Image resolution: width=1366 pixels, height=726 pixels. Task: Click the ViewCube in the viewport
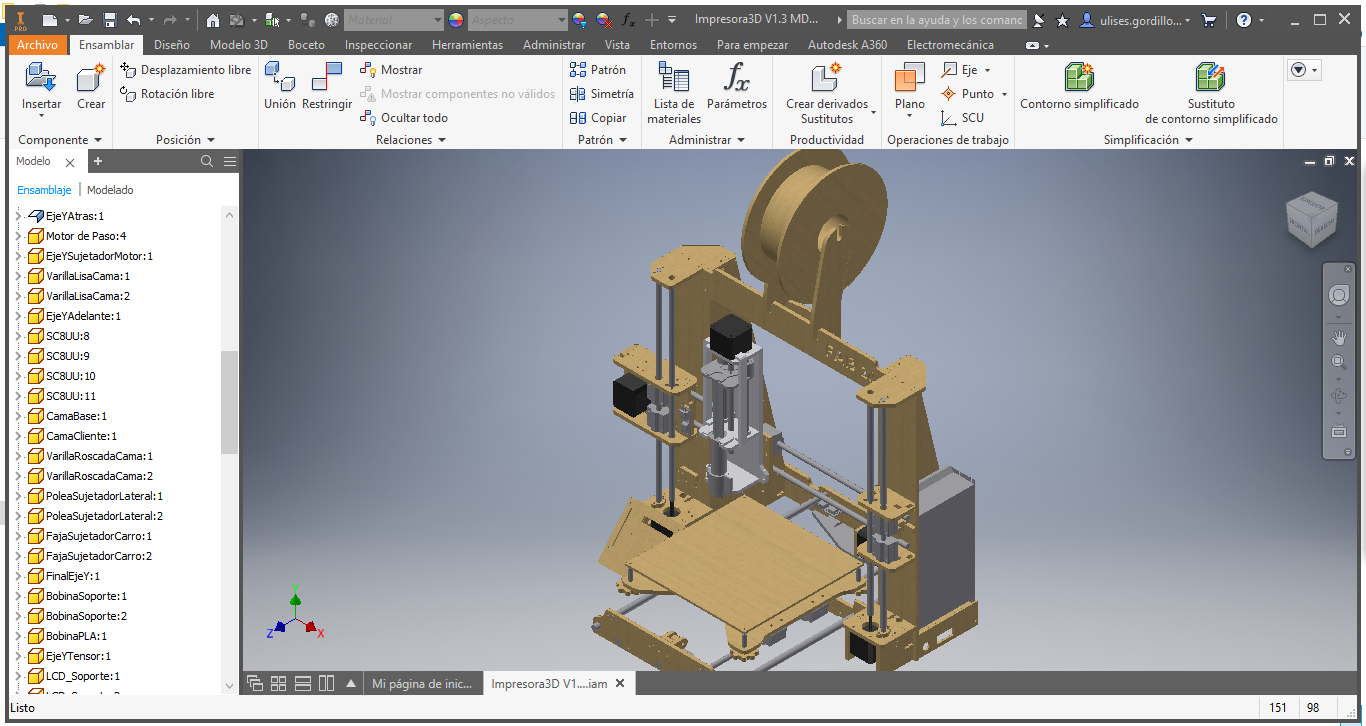(1311, 217)
